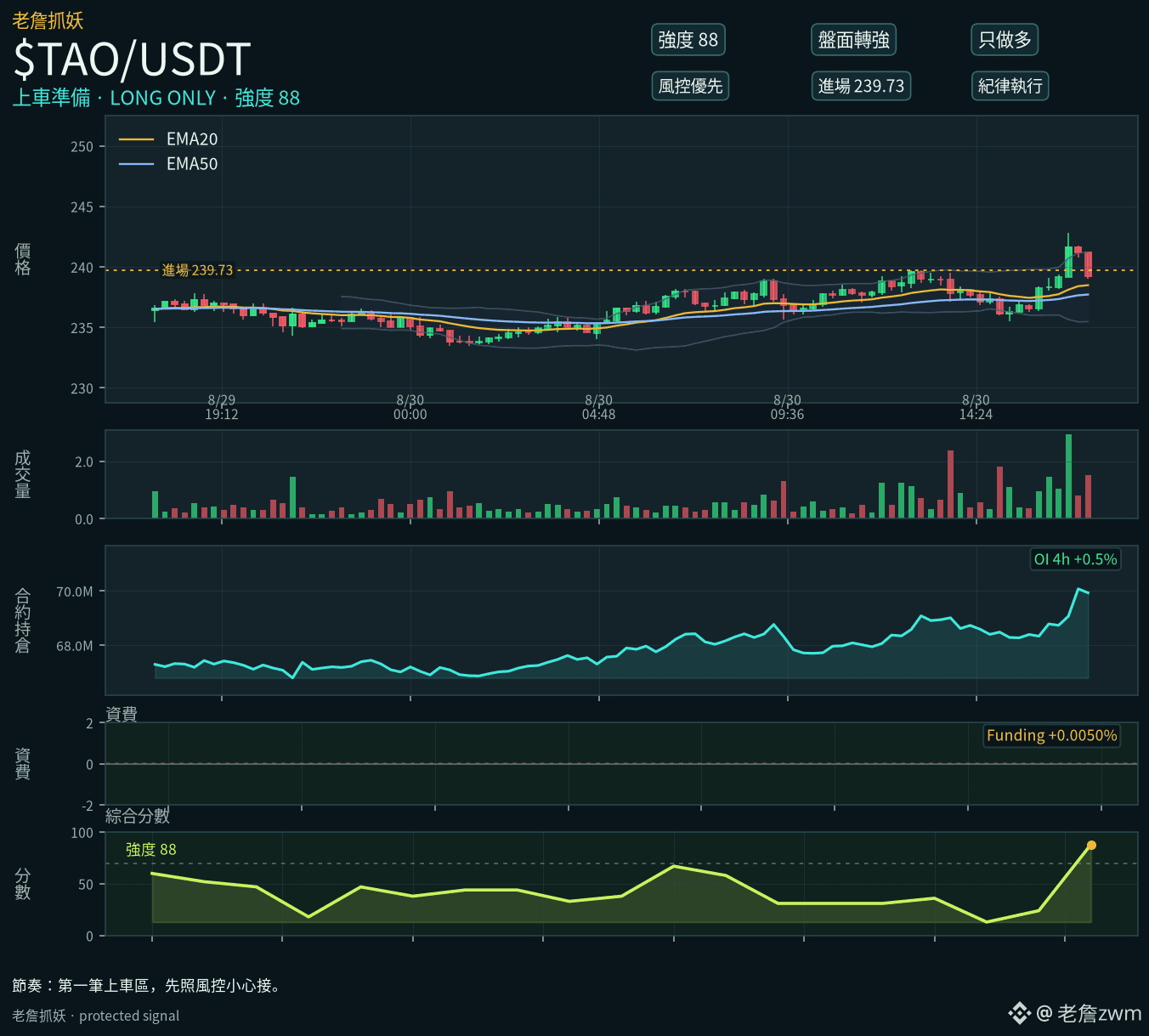The width and height of the screenshot is (1149, 1036).
Task: Click the 風控優先 tag badge
Action: click(x=690, y=86)
